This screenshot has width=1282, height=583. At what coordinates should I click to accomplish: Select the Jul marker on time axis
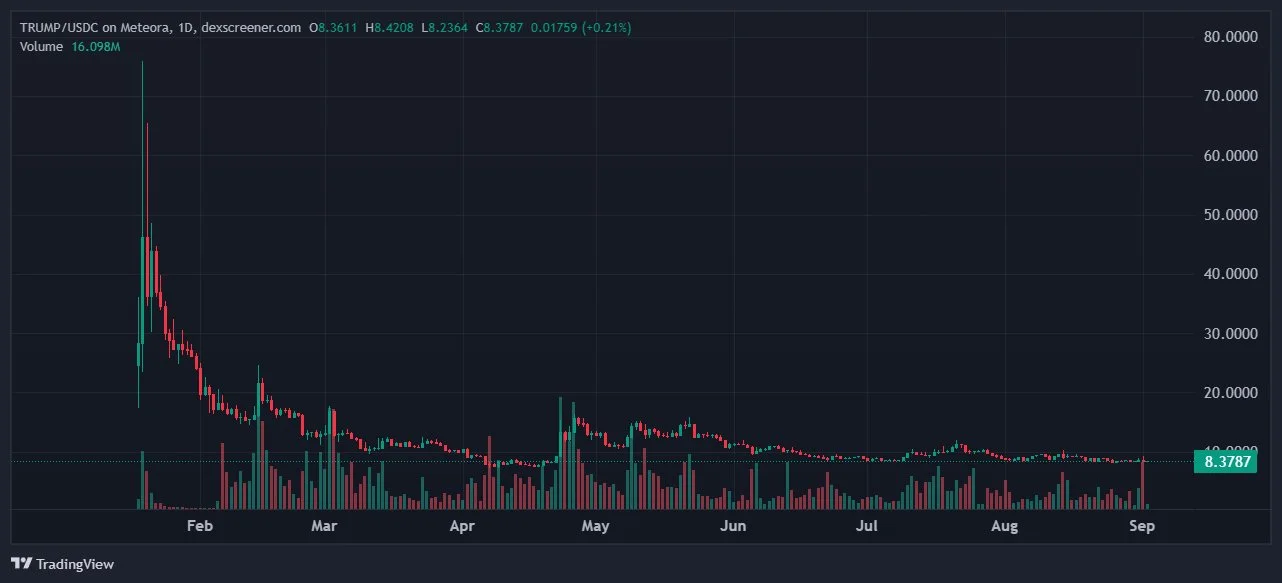[x=867, y=526]
